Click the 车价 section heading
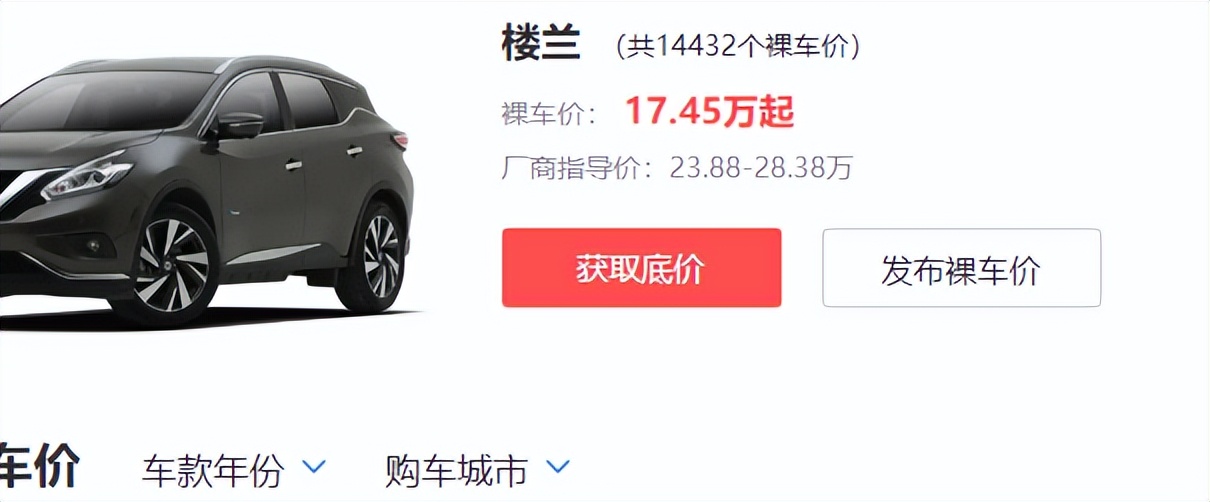 point(38,467)
